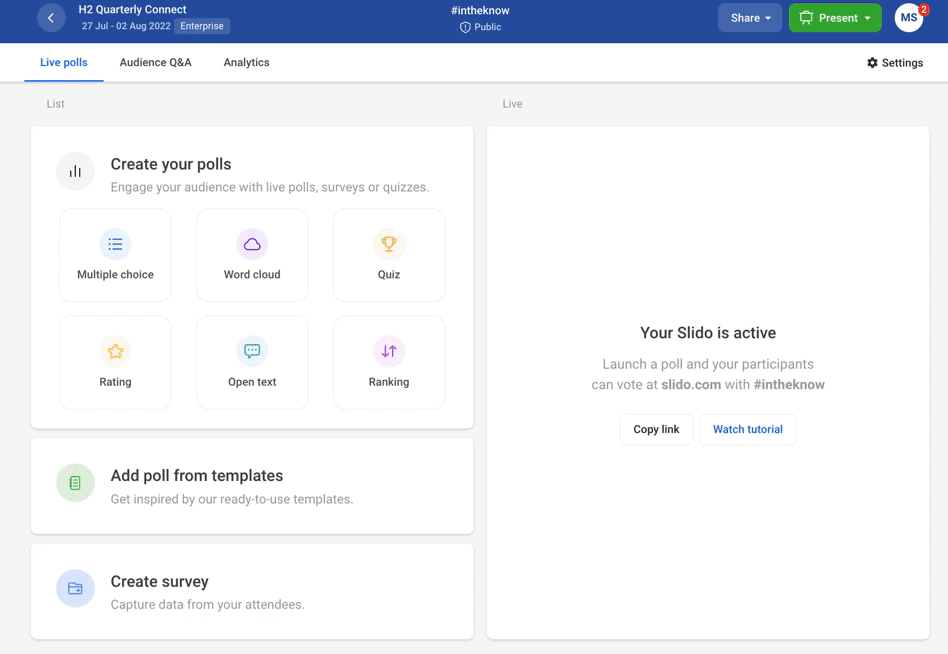This screenshot has height=654, width=948.
Task: Open the Analytics tab
Action: pyautogui.click(x=246, y=62)
